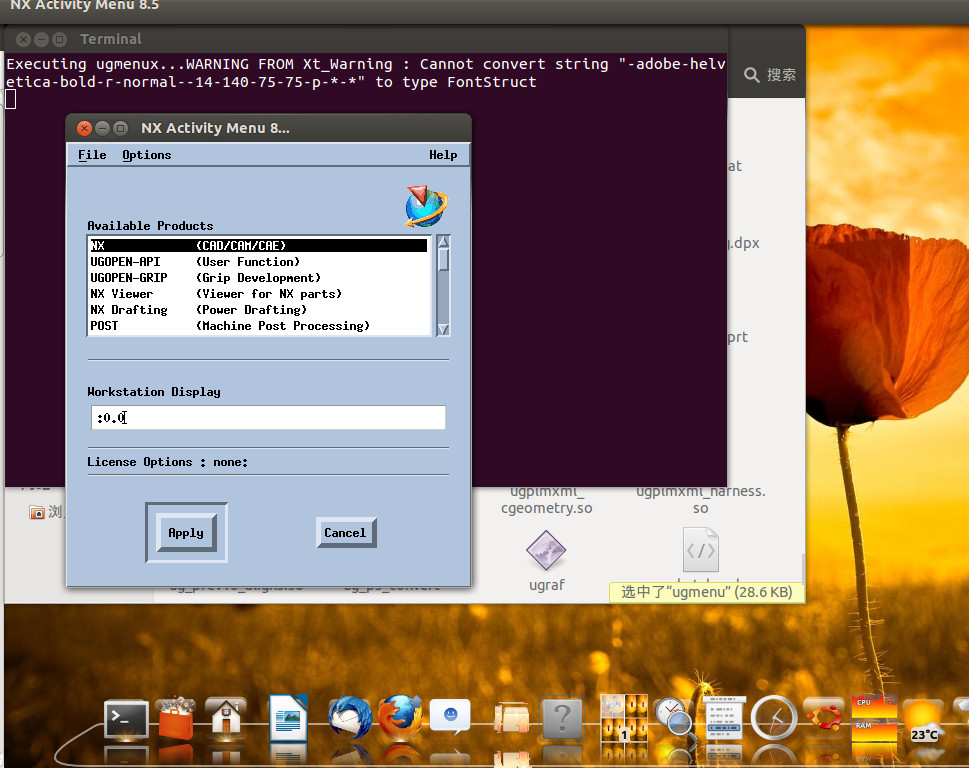This screenshot has height=768, width=969.
Task: Launch Ubuntu Software Center from the dock
Action: pos(176,718)
